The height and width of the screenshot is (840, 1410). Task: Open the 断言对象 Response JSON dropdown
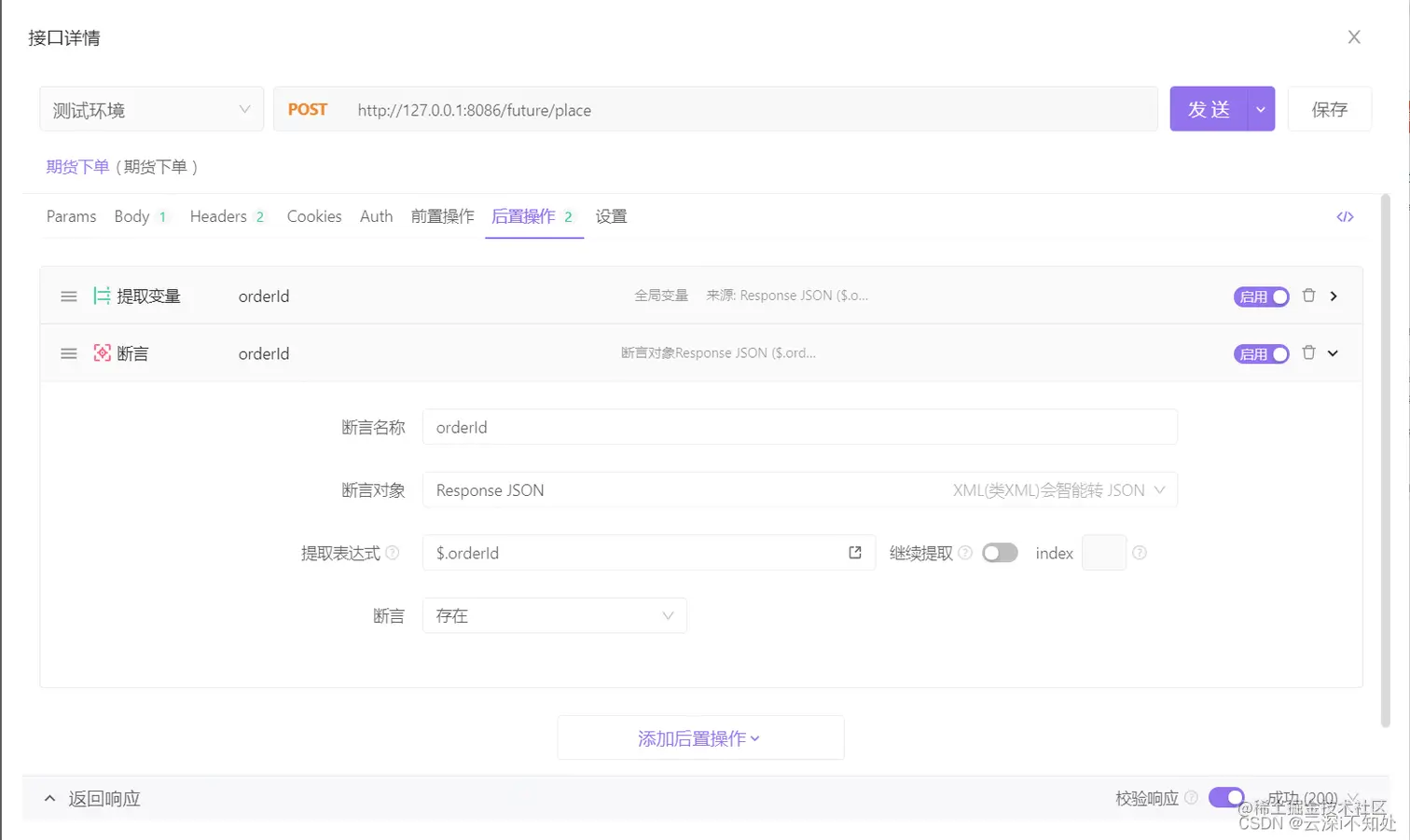click(800, 490)
